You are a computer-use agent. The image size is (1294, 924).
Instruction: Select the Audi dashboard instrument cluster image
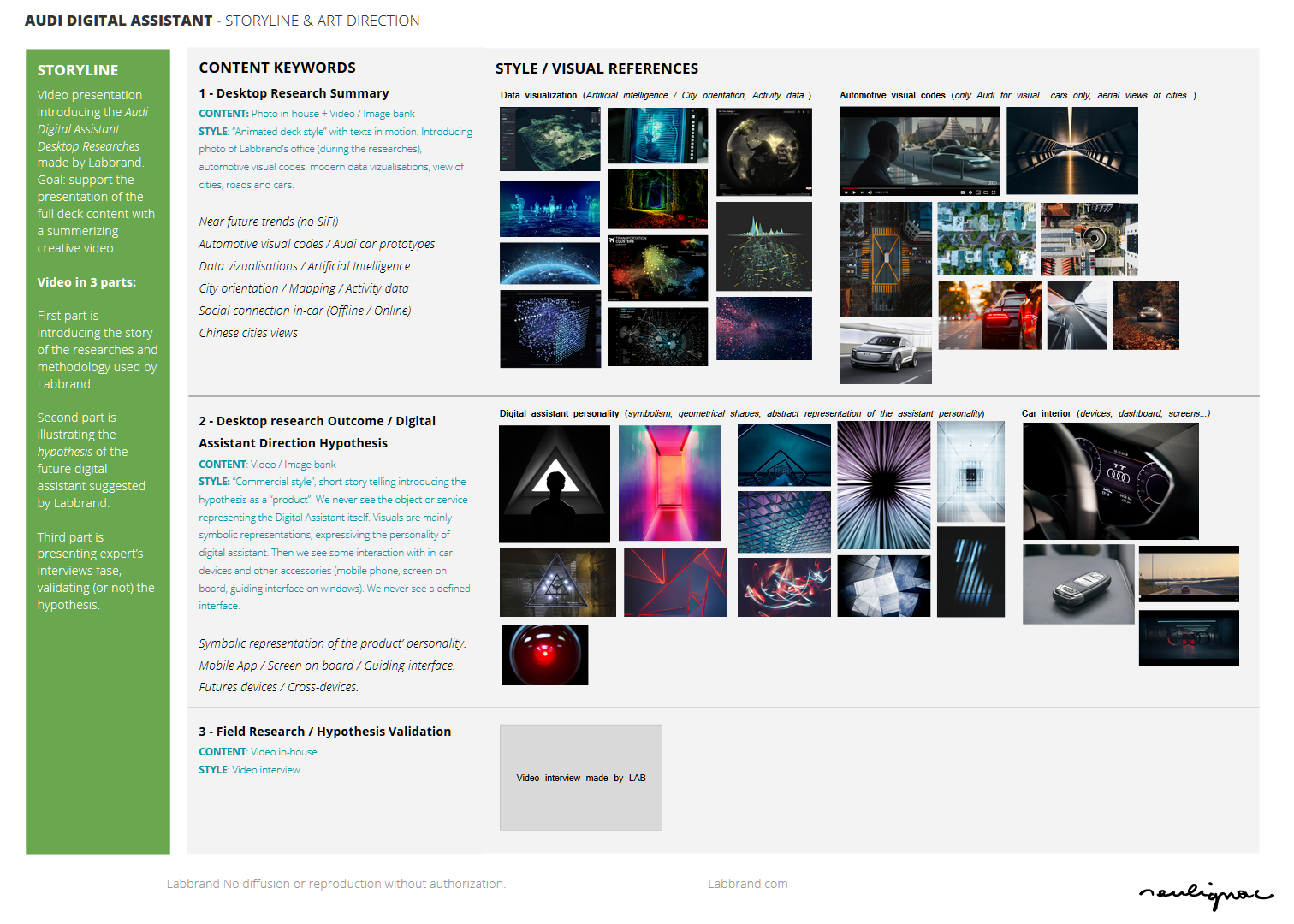click(x=1111, y=482)
